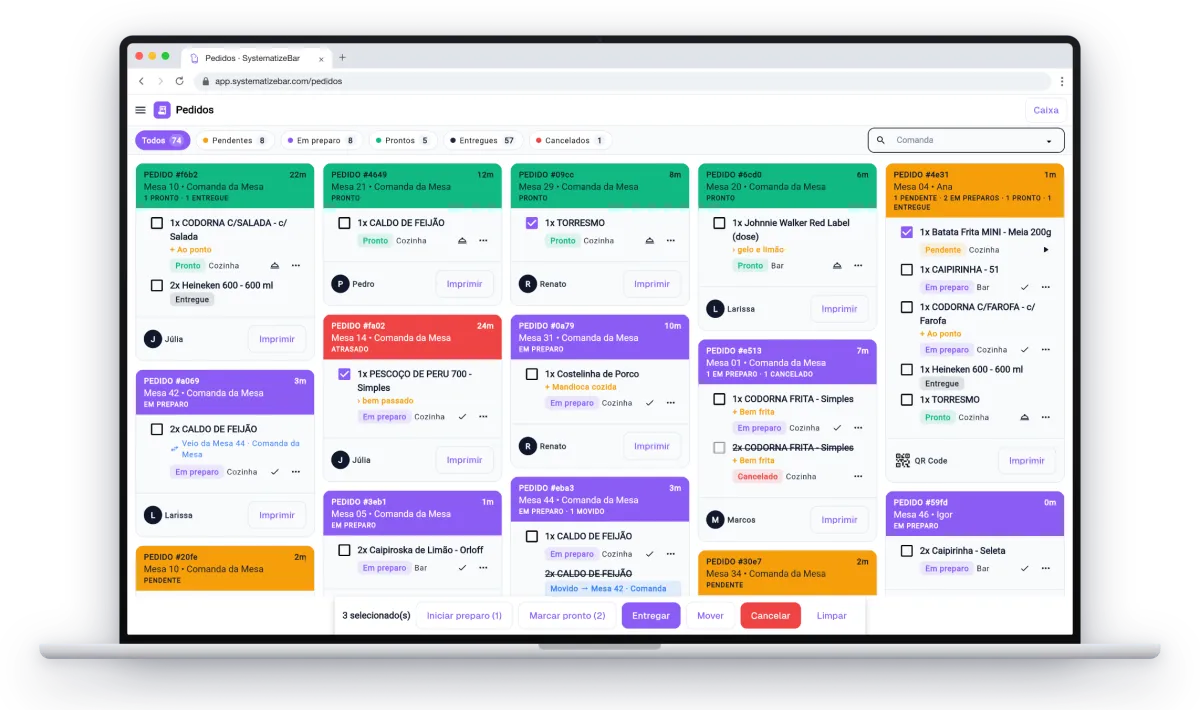Filter orders by the Pendentes tab
Viewport: 1200px width, 710px height.
pyautogui.click(x=234, y=141)
